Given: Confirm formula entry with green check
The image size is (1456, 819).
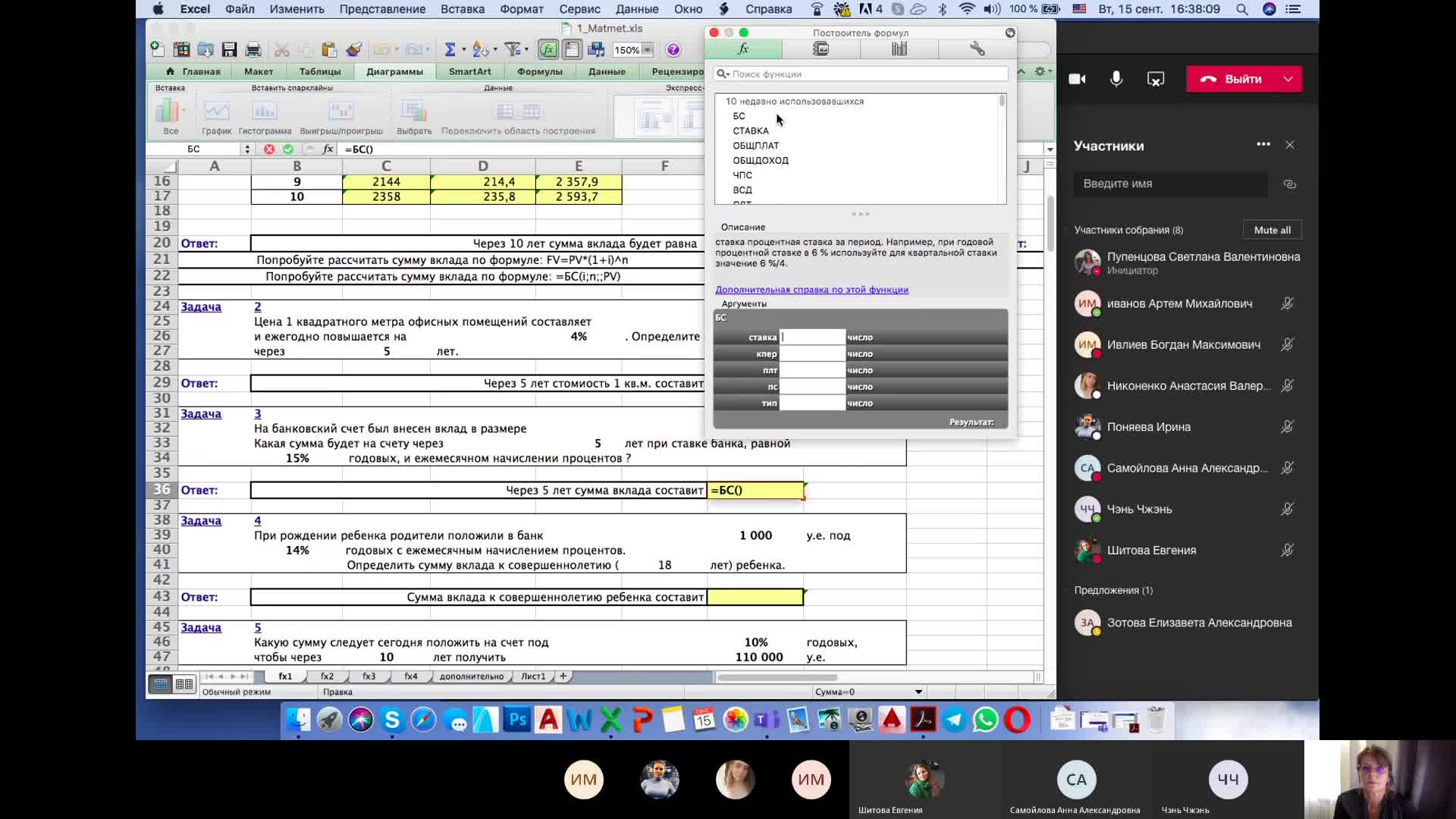Looking at the screenshot, I should click(287, 149).
